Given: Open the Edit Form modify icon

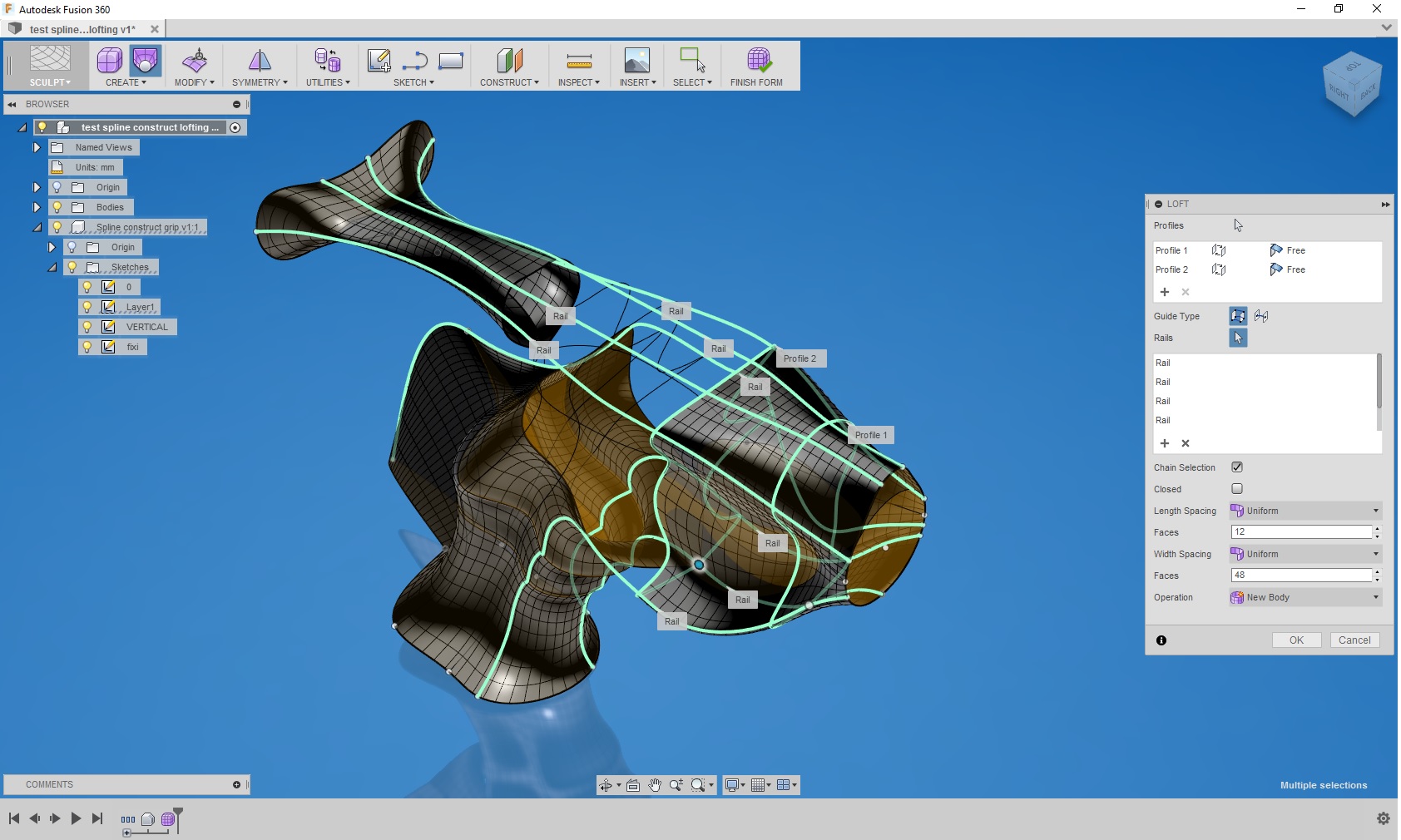Looking at the screenshot, I should pyautogui.click(x=195, y=60).
